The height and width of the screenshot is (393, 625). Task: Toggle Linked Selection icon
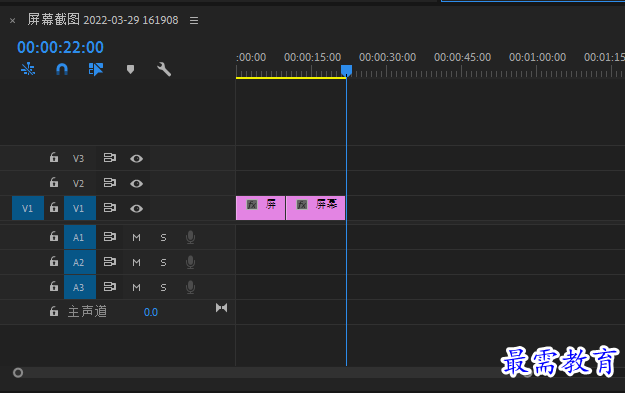(96, 69)
